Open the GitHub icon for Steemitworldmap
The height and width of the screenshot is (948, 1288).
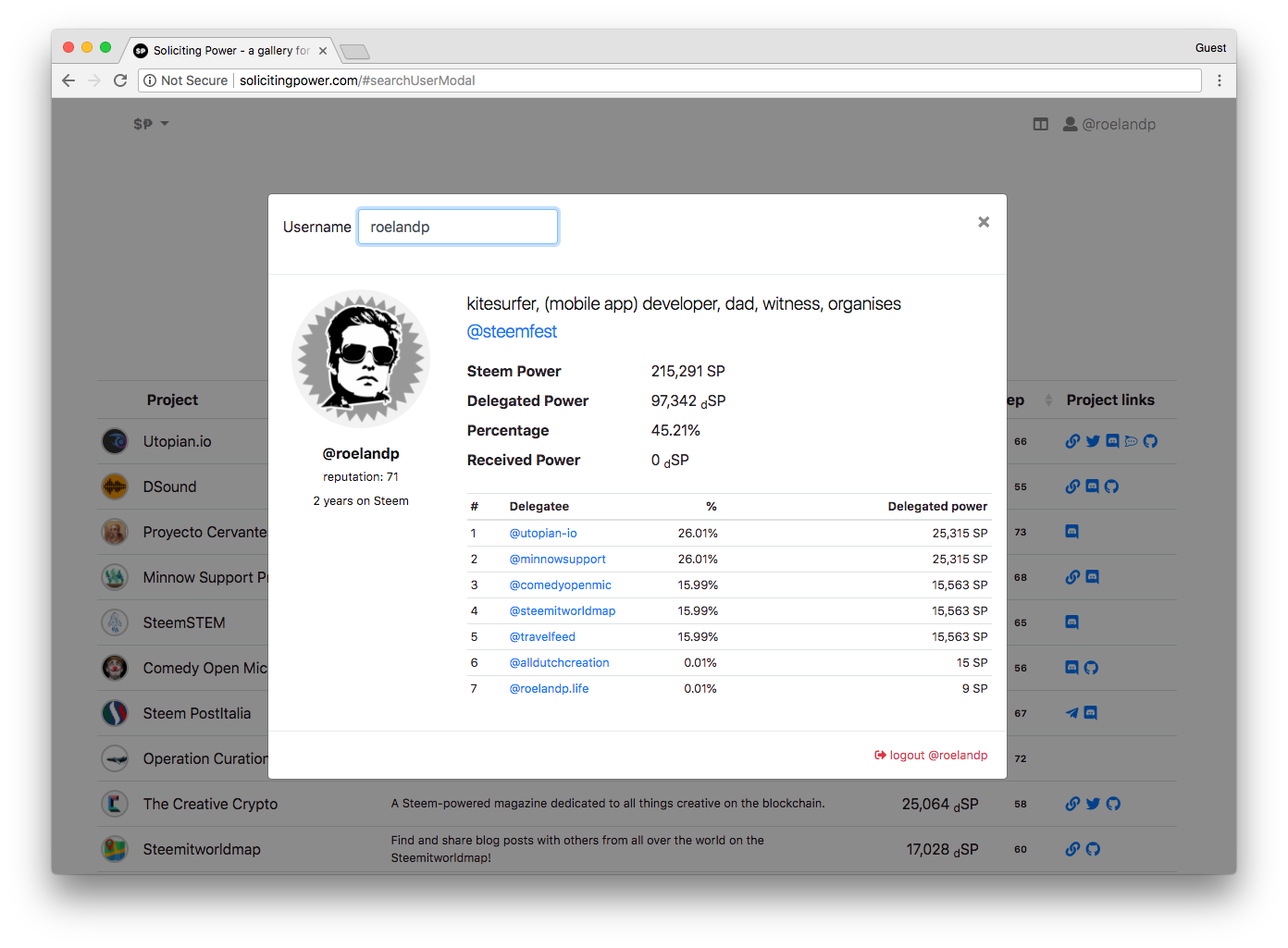1093,849
